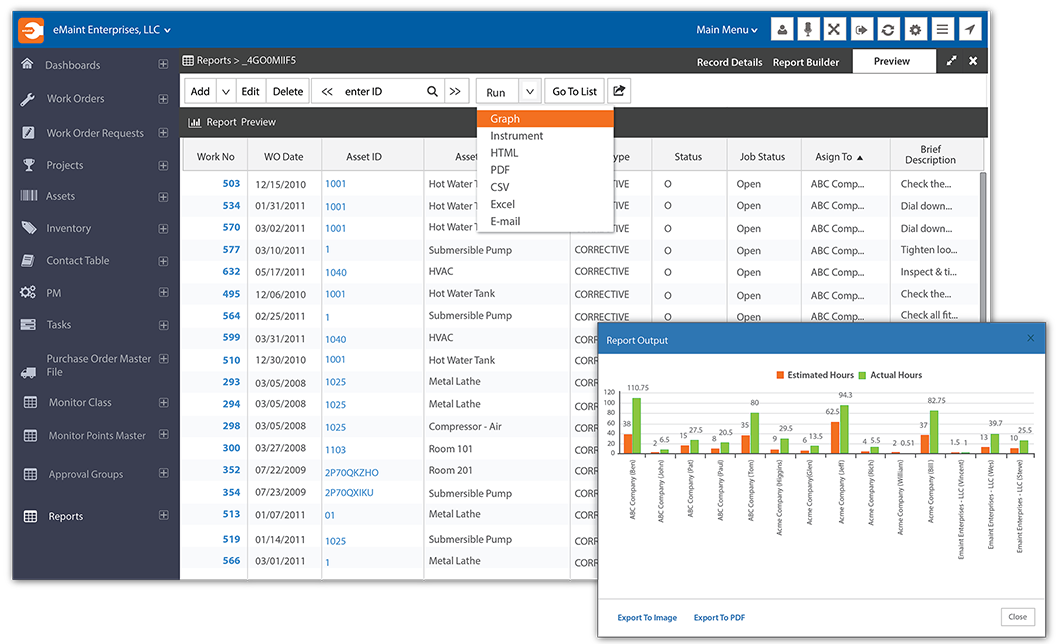Click the Export To PDF link

719,618
